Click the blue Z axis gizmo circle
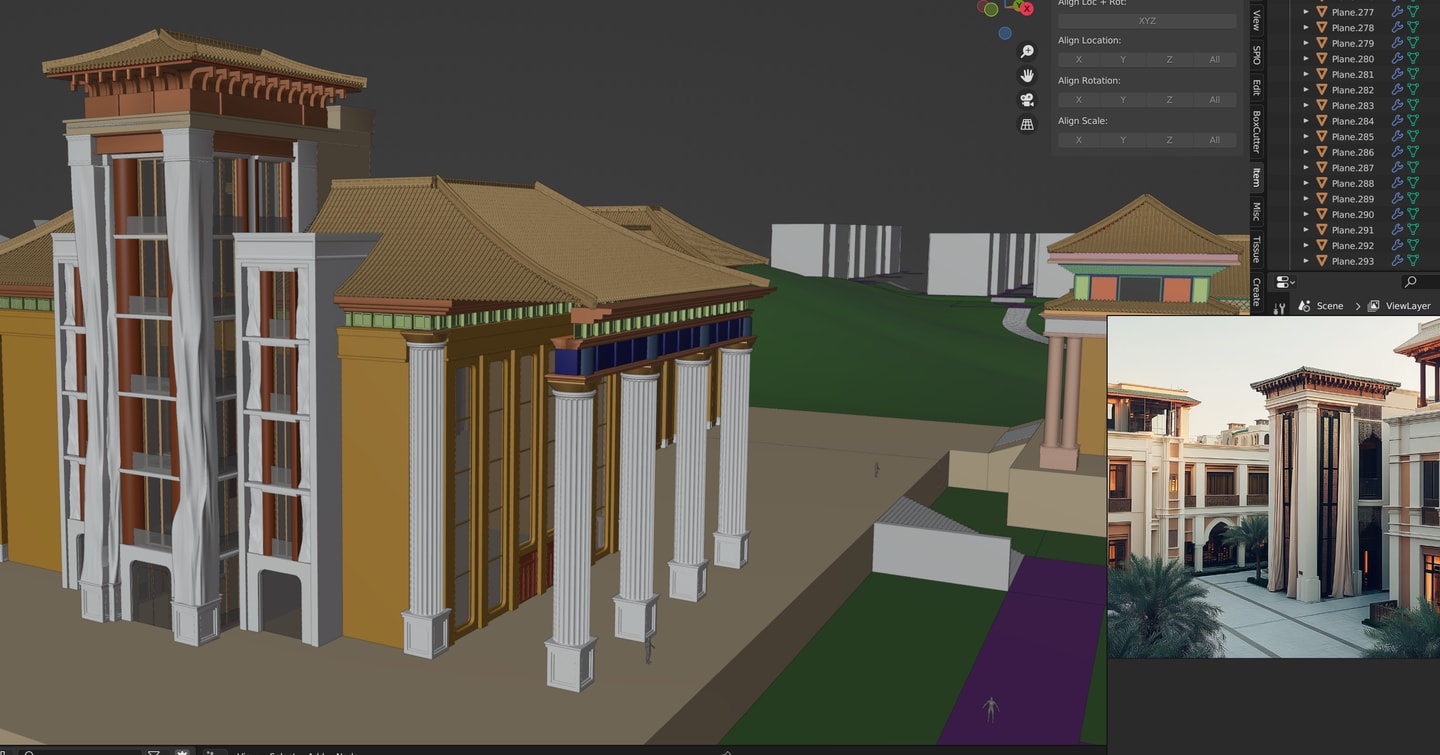Viewport: 1440px width, 755px height. coord(1005,33)
